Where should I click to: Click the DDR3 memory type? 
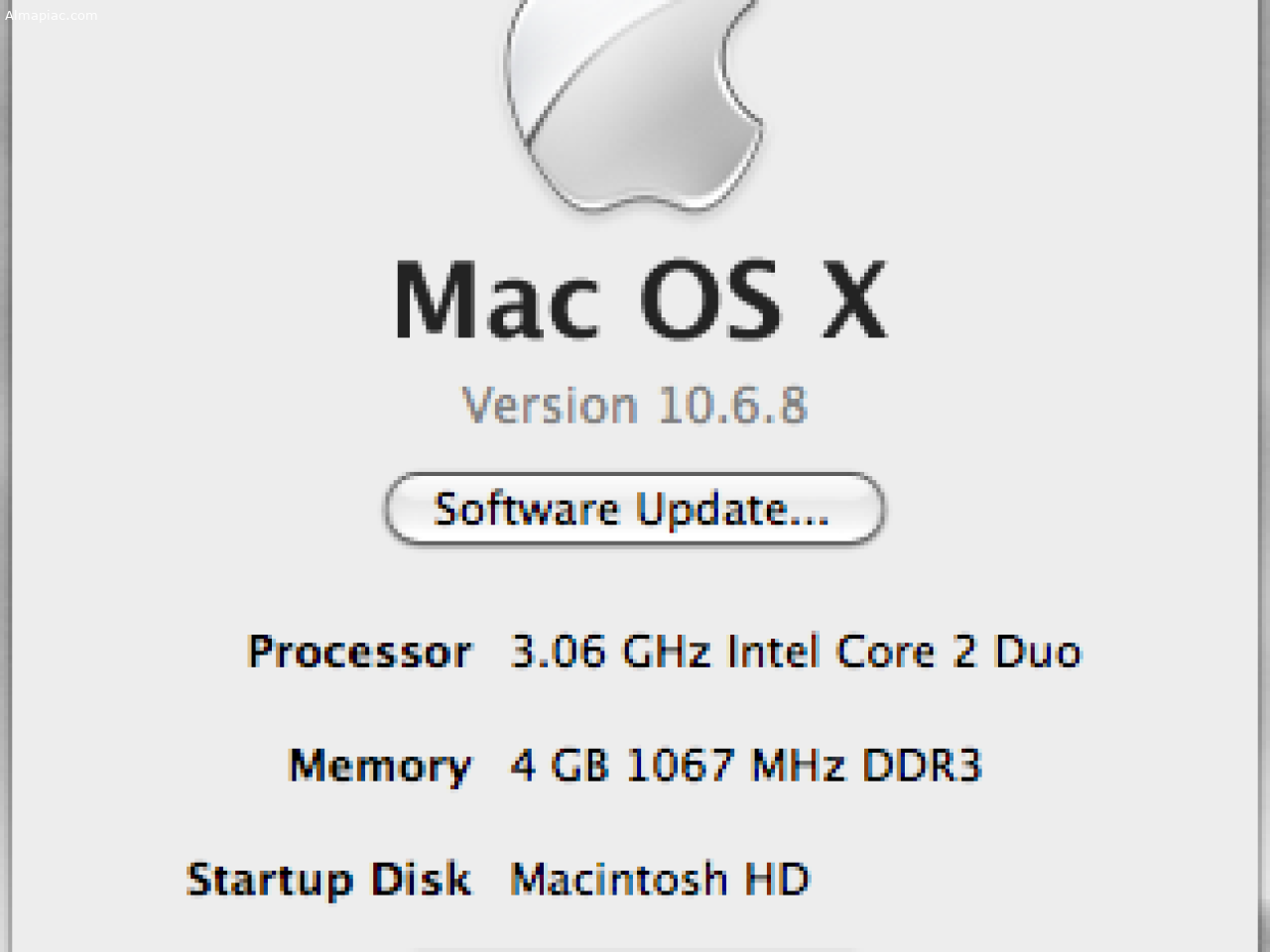click(x=922, y=766)
